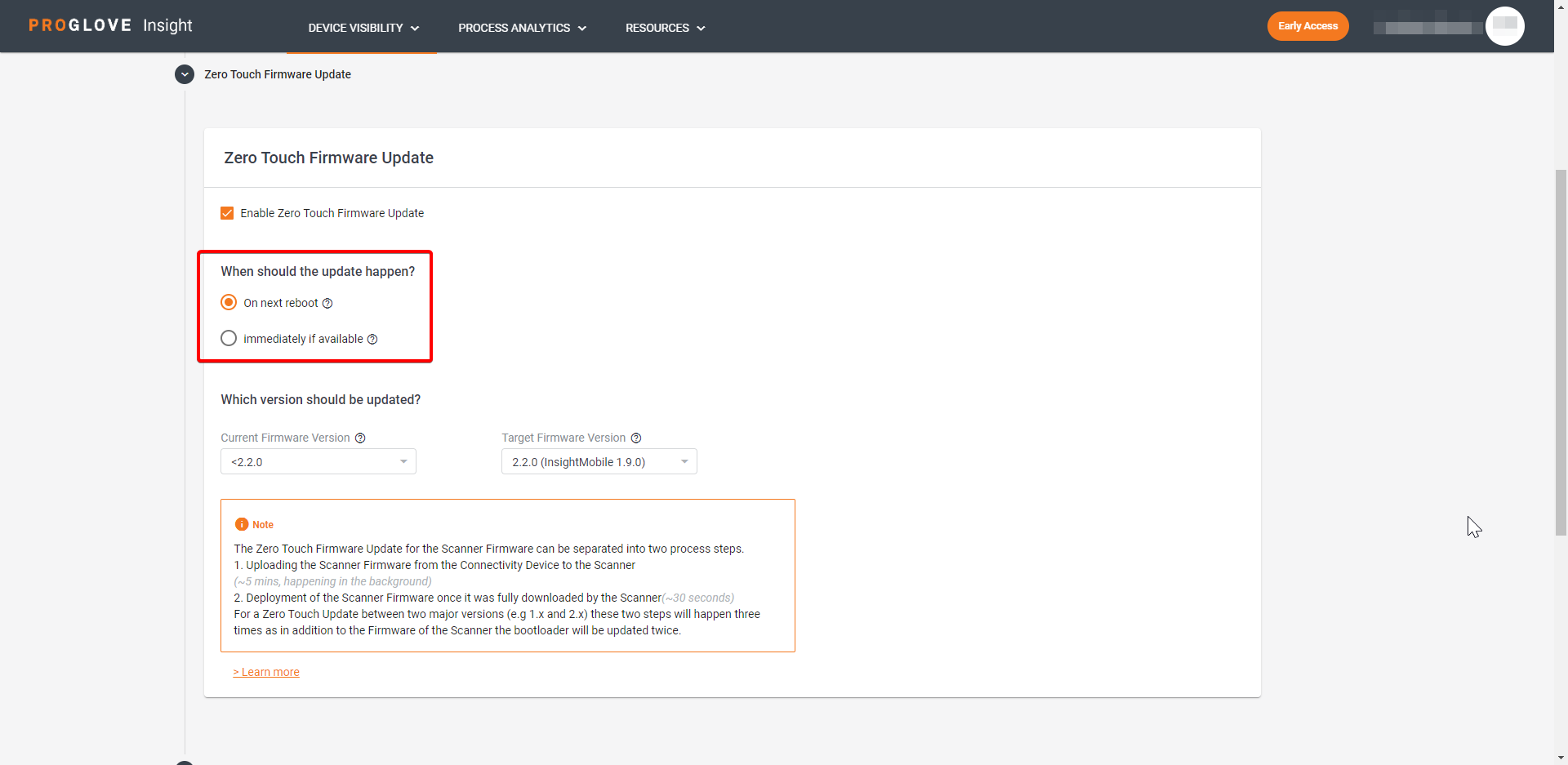
Task: Open the Current Firmware Version dropdown
Action: coord(318,461)
